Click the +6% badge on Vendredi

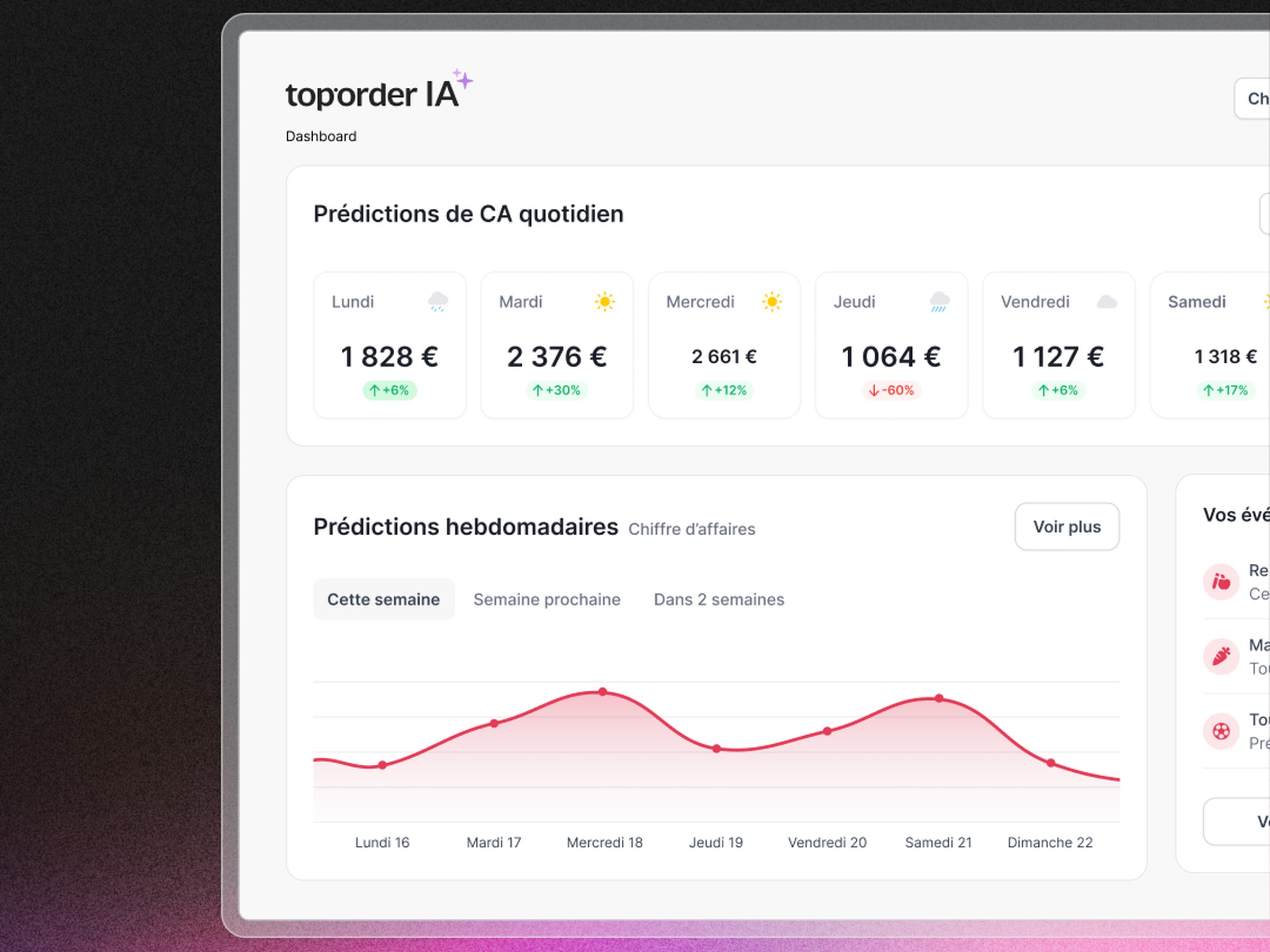click(1058, 390)
